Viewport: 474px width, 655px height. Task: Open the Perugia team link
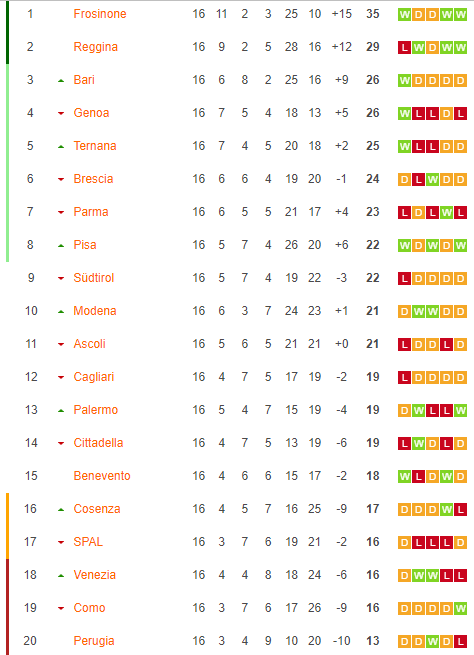tap(94, 641)
